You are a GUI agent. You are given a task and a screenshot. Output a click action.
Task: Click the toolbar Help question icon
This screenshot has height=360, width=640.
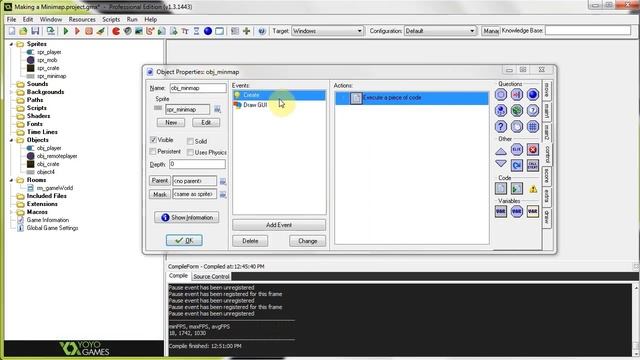coord(262,31)
